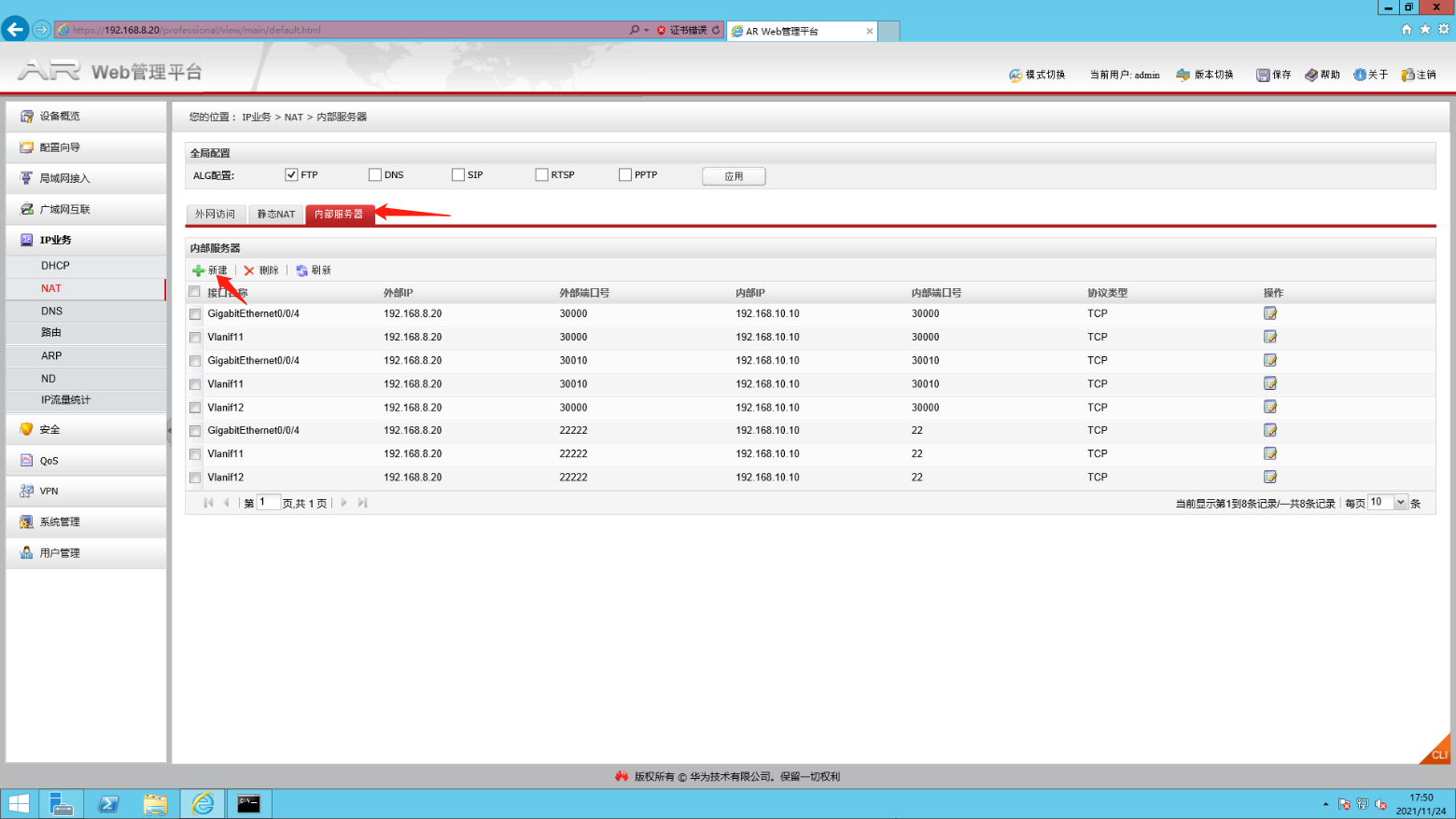The image size is (1456, 819).
Task: Check the Vlanif12 22222 row checkbox
Action: click(x=195, y=478)
